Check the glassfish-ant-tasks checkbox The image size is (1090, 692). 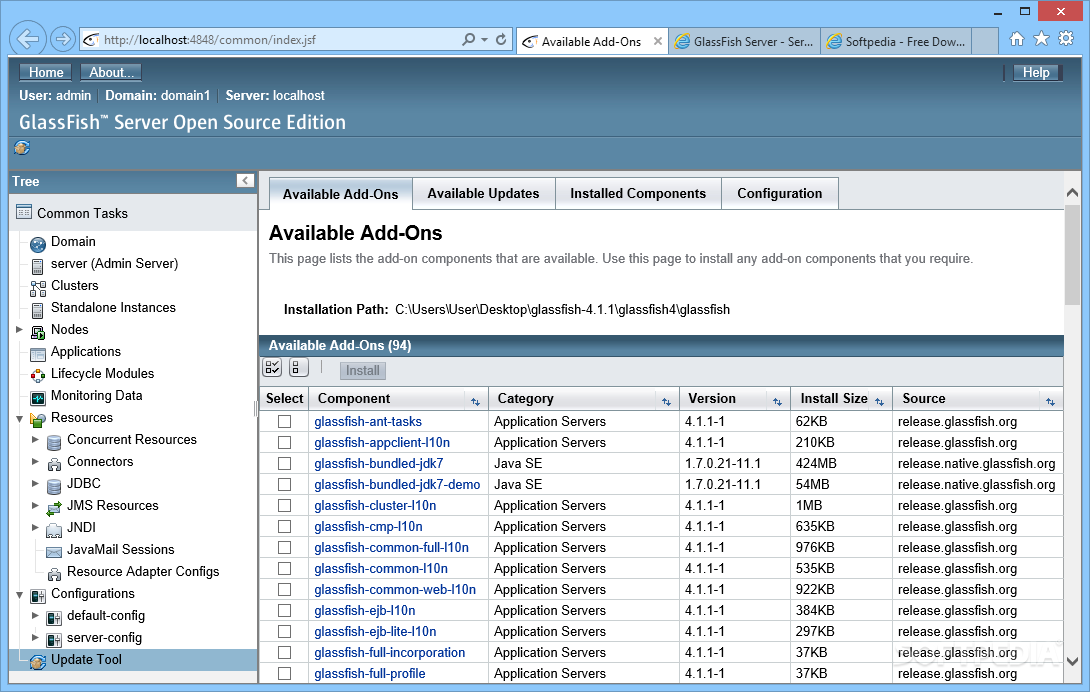pyautogui.click(x=284, y=421)
